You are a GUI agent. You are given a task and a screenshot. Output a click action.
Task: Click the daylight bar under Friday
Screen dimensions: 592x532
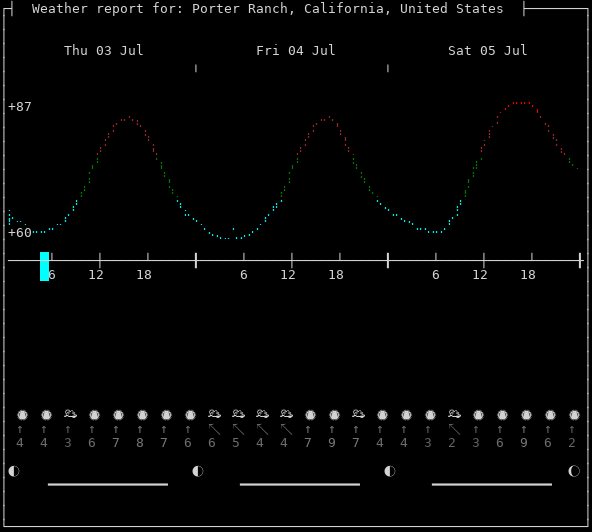300,484
